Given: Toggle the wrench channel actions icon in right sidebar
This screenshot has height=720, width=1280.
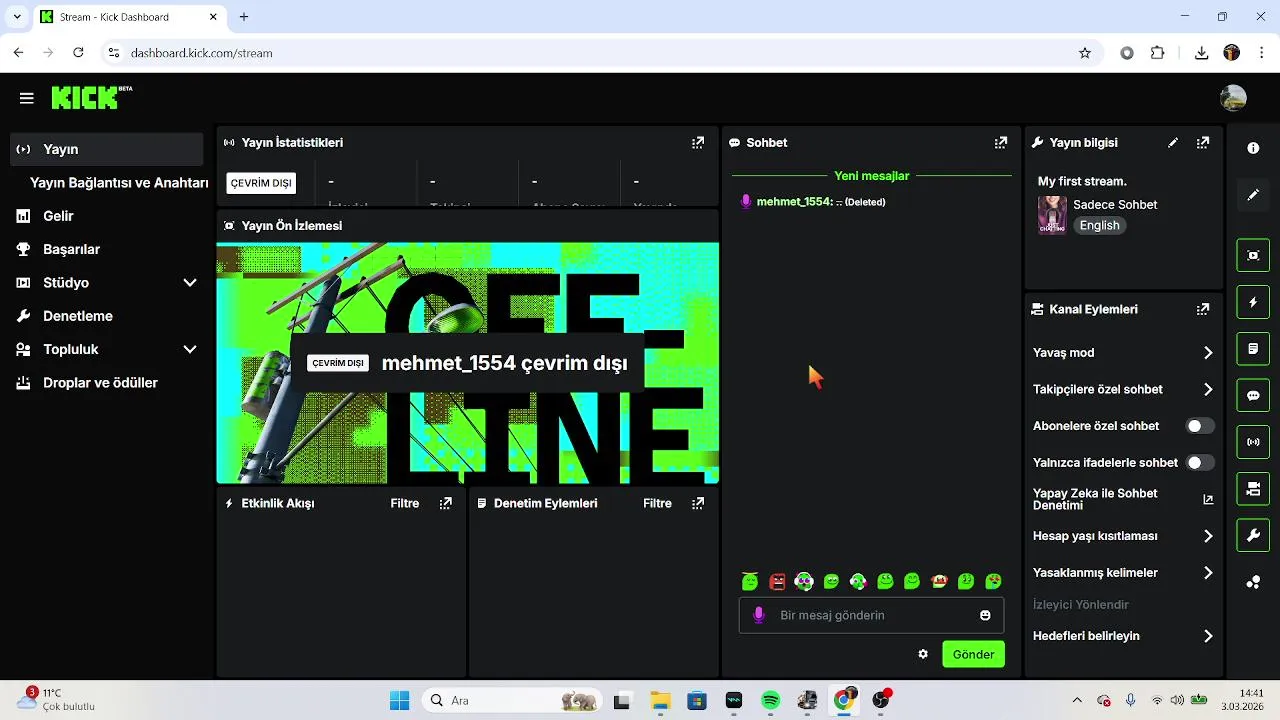Looking at the screenshot, I should click(1253, 536).
